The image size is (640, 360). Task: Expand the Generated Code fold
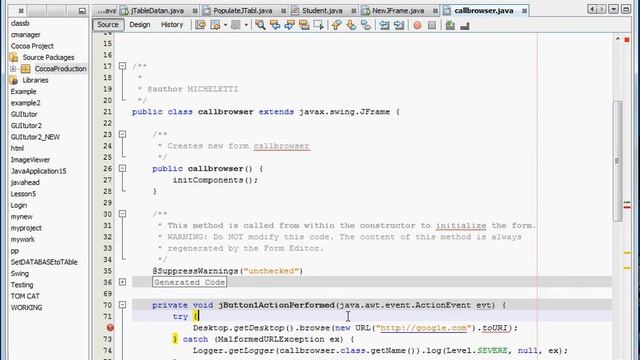[x=122, y=282]
